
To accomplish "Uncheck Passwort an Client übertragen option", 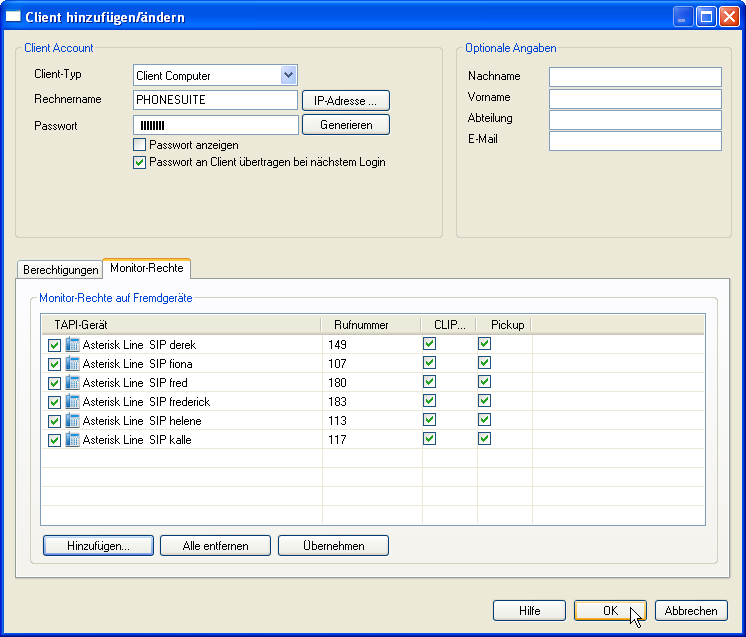I will (140, 162).
